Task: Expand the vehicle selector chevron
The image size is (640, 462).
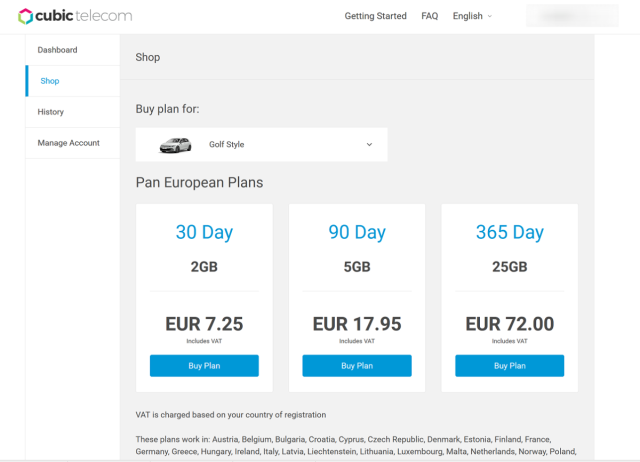Action: pyautogui.click(x=369, y=145)
